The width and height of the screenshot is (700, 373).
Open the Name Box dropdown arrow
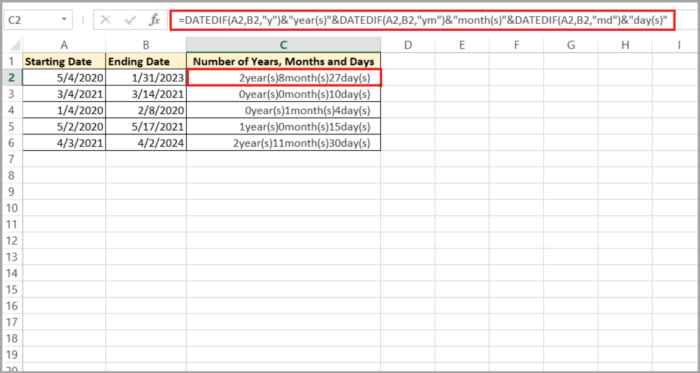(x=64, y=20)
